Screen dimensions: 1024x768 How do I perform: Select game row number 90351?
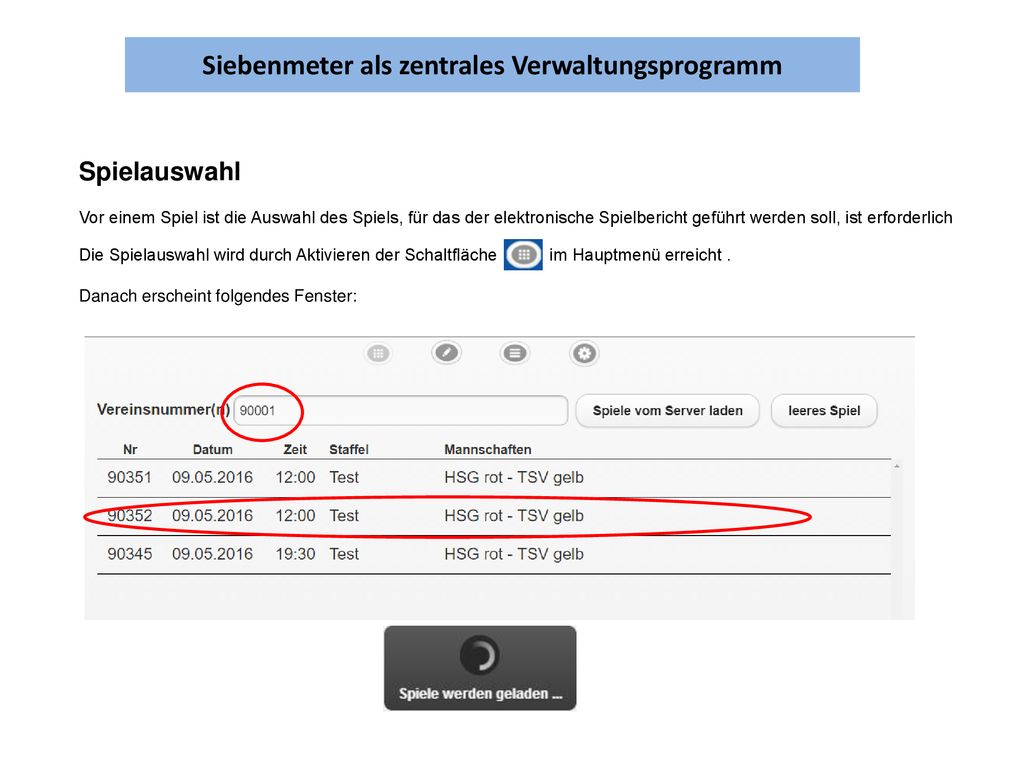click(494, 477)
